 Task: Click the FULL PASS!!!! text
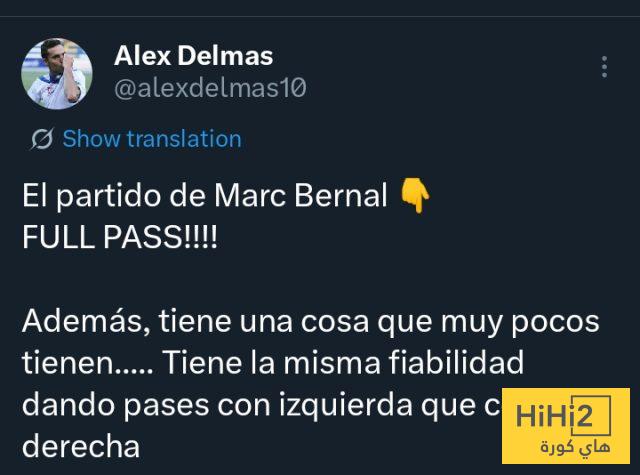click(x=120, y=237)
